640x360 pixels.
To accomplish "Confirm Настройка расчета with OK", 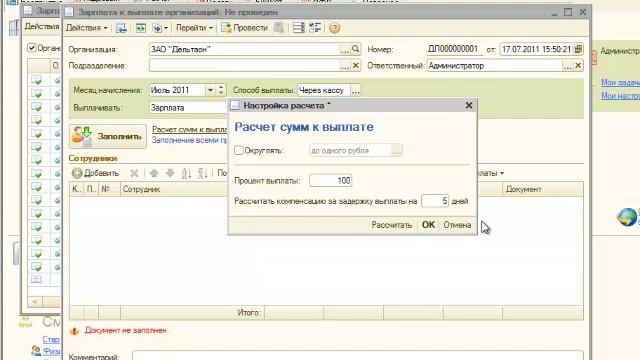I will pyautogui.click(x=428, y=225).
